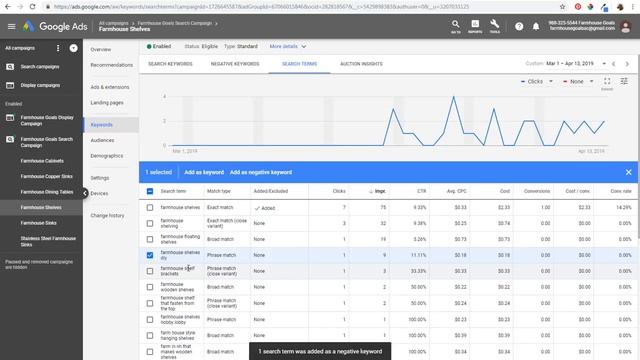Go to next date range
Screen dimensions: 640x360
(627, 64)
